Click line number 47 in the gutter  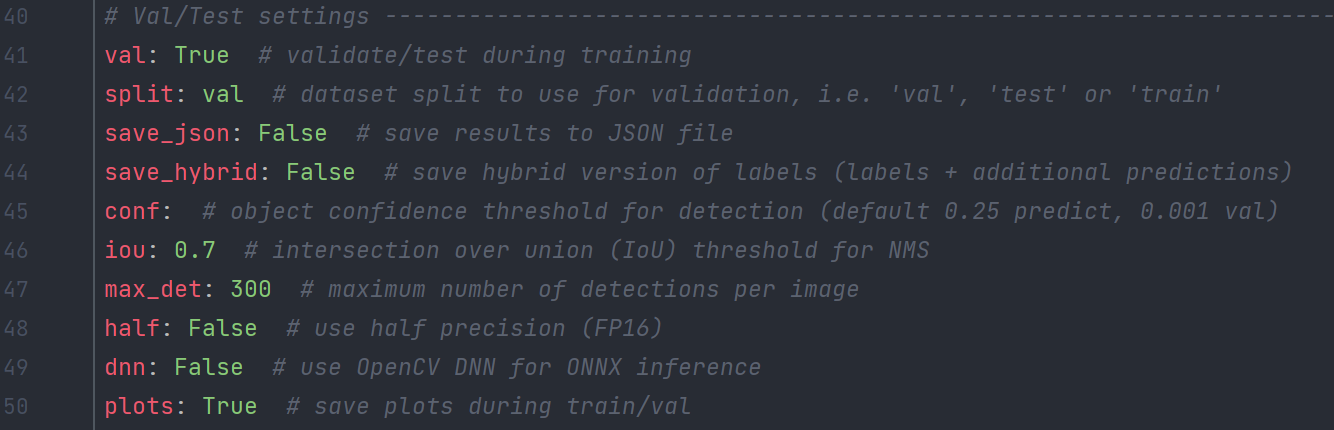[x=18, y=290]
